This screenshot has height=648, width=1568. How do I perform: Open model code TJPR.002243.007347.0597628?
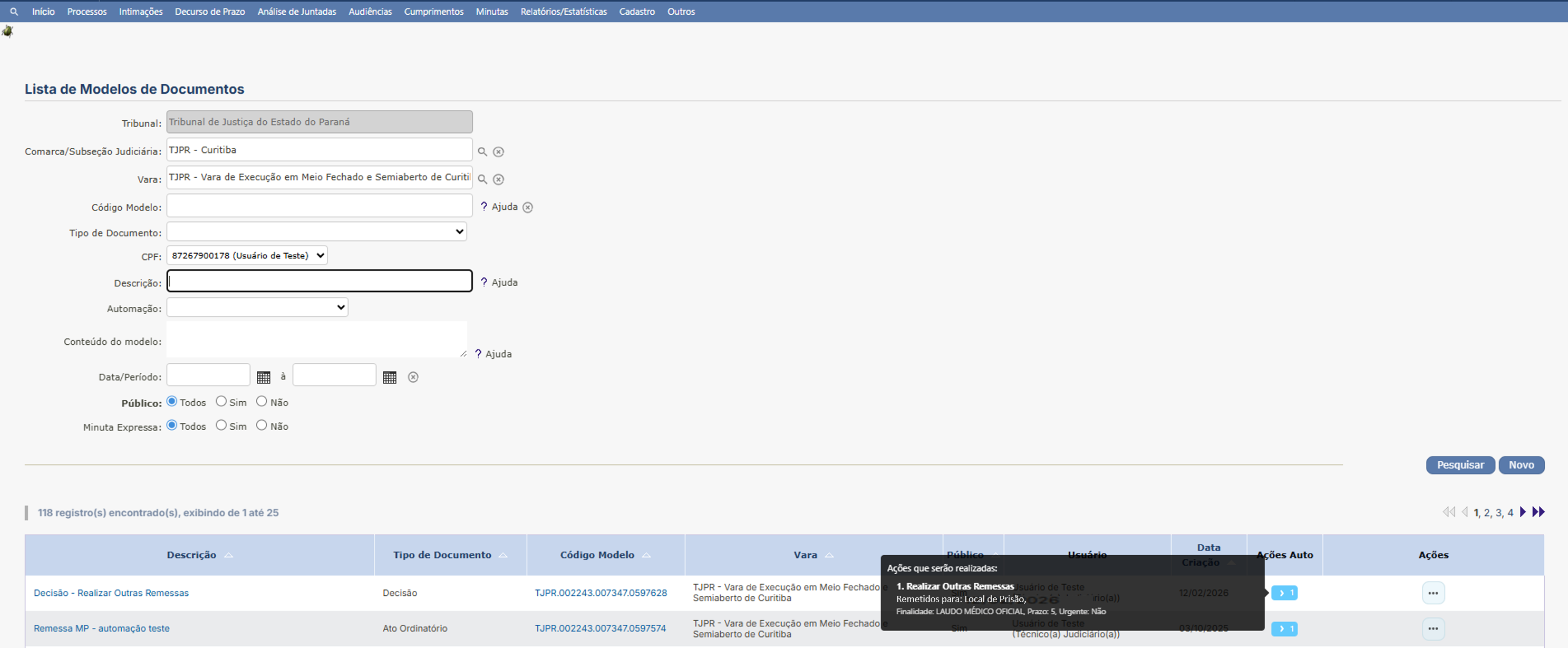[x=601, y=593]
